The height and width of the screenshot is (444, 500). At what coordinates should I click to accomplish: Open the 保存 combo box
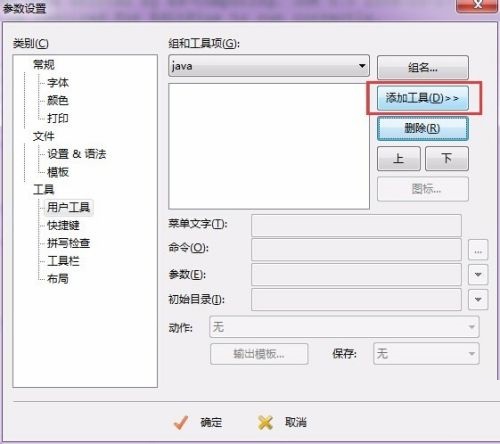426,354
